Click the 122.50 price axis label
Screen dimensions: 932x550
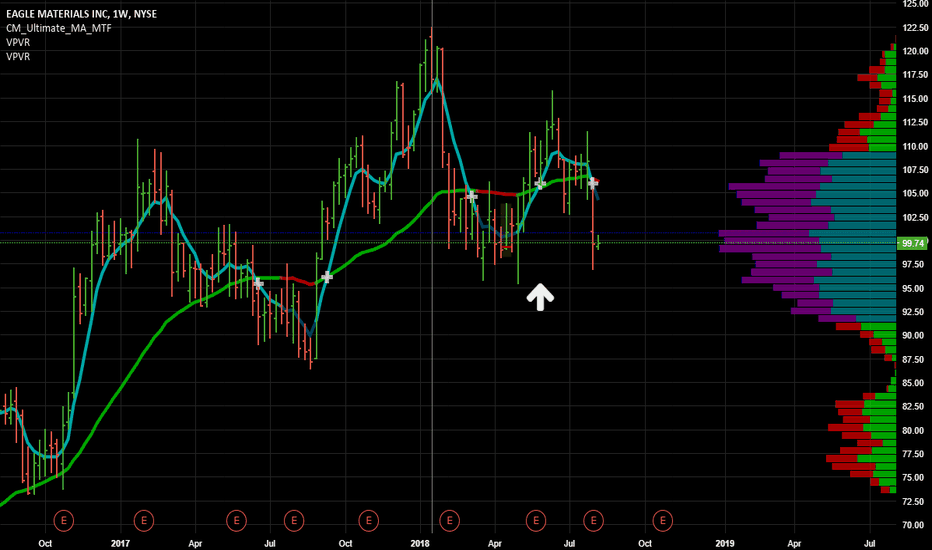(915, 27)
